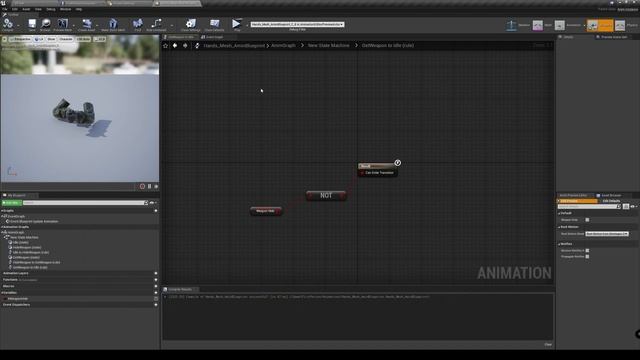Screen dimensions: 640x360
Task: Click the My Blueprint search field
Action: (x=85, y=203)
